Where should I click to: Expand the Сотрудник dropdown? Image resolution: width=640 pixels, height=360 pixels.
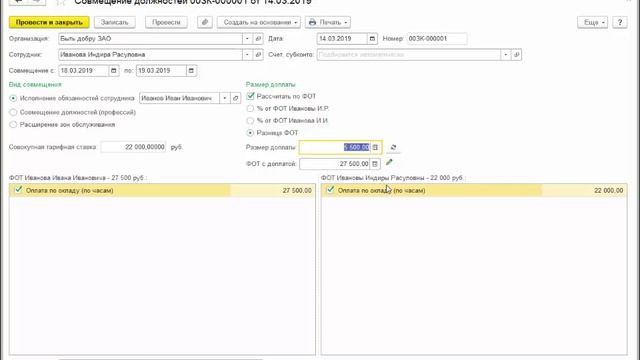point(247,55)
